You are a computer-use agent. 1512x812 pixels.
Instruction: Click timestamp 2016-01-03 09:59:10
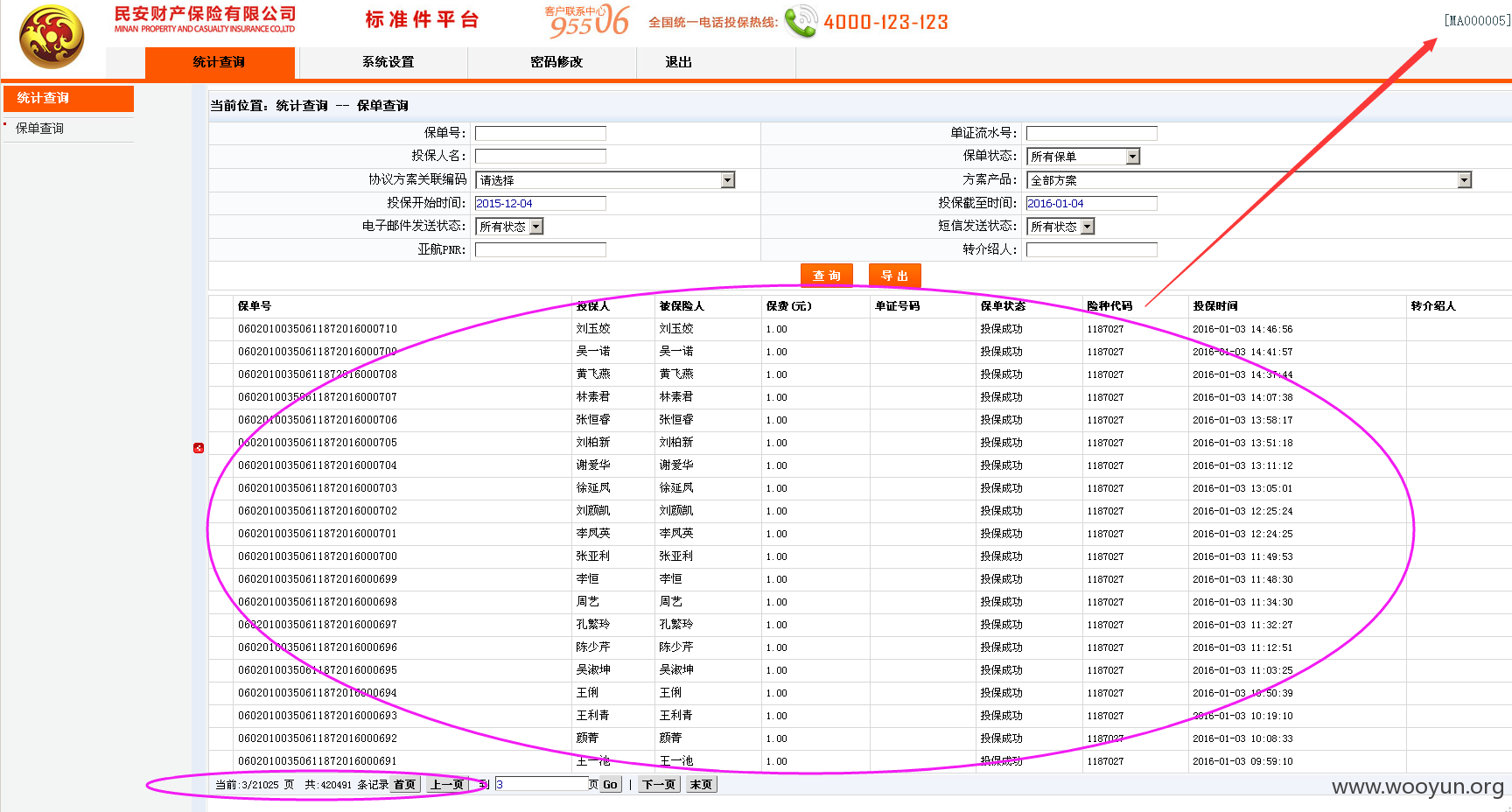click(1242, 761)
